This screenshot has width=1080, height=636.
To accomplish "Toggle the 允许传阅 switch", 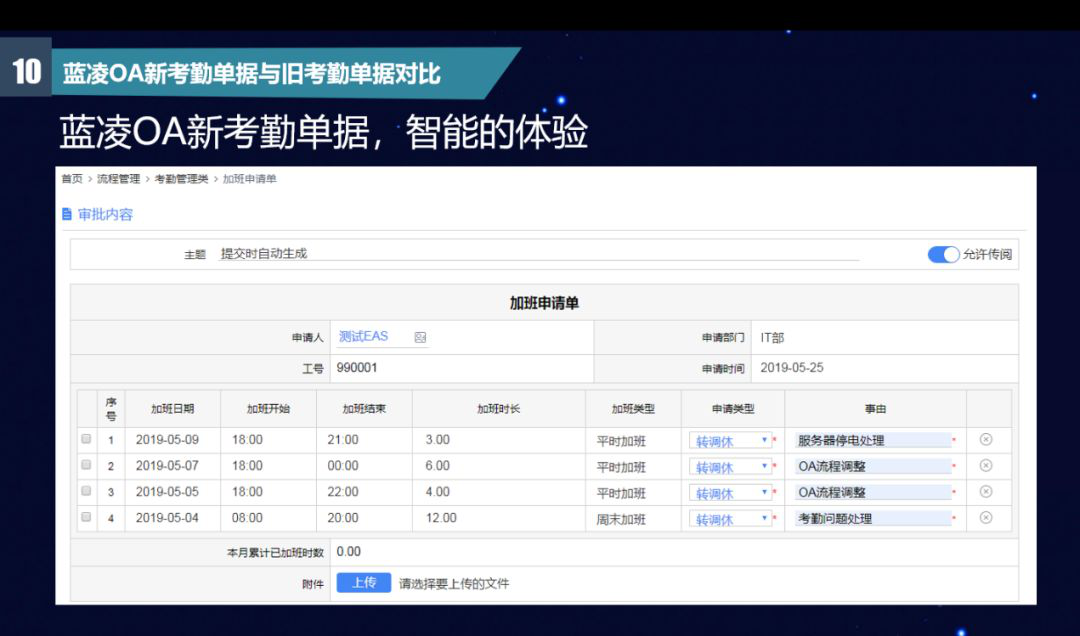I will [x=943, y=254].
